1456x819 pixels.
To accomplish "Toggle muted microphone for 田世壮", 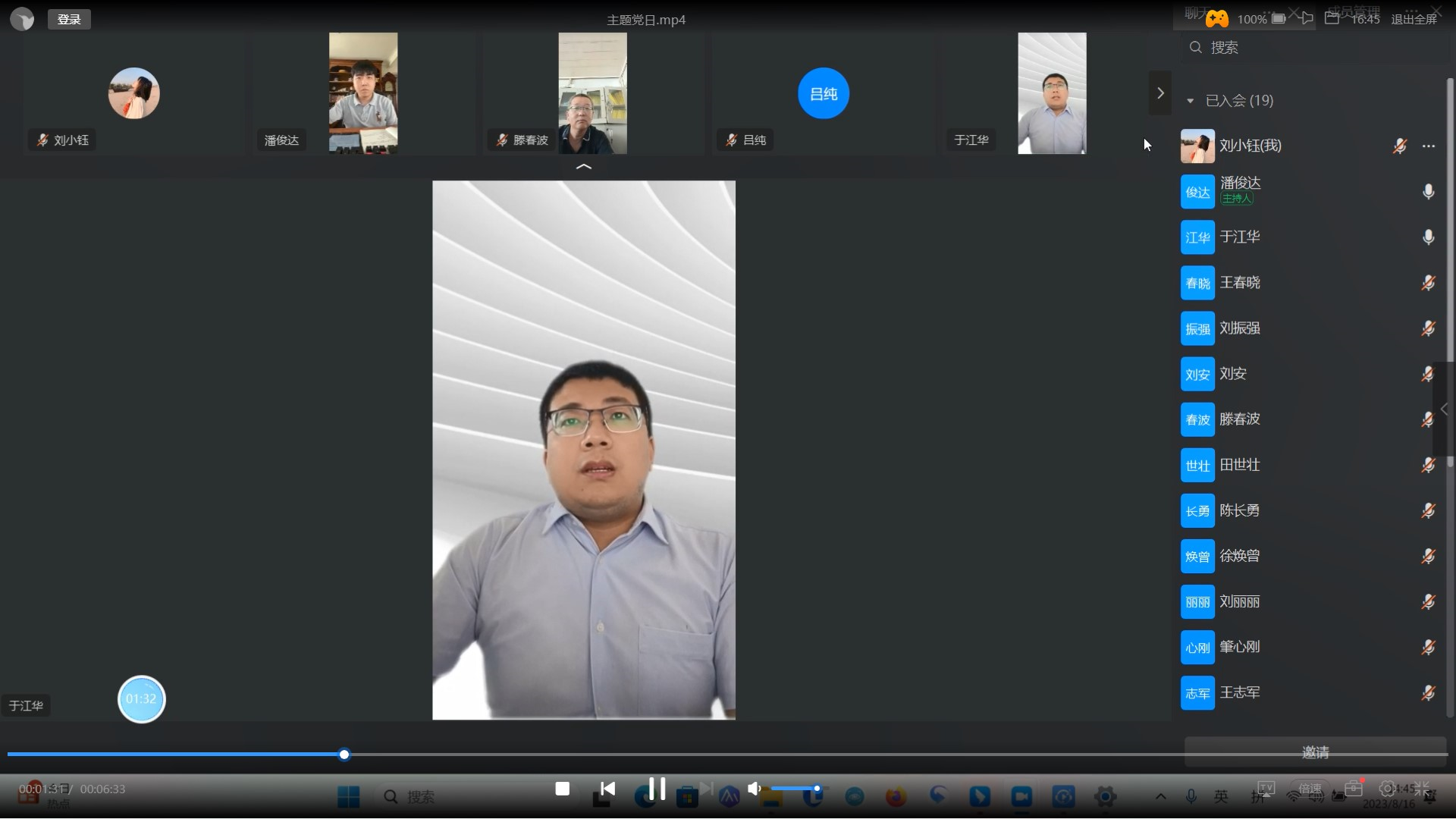I will click(1428, 465).
